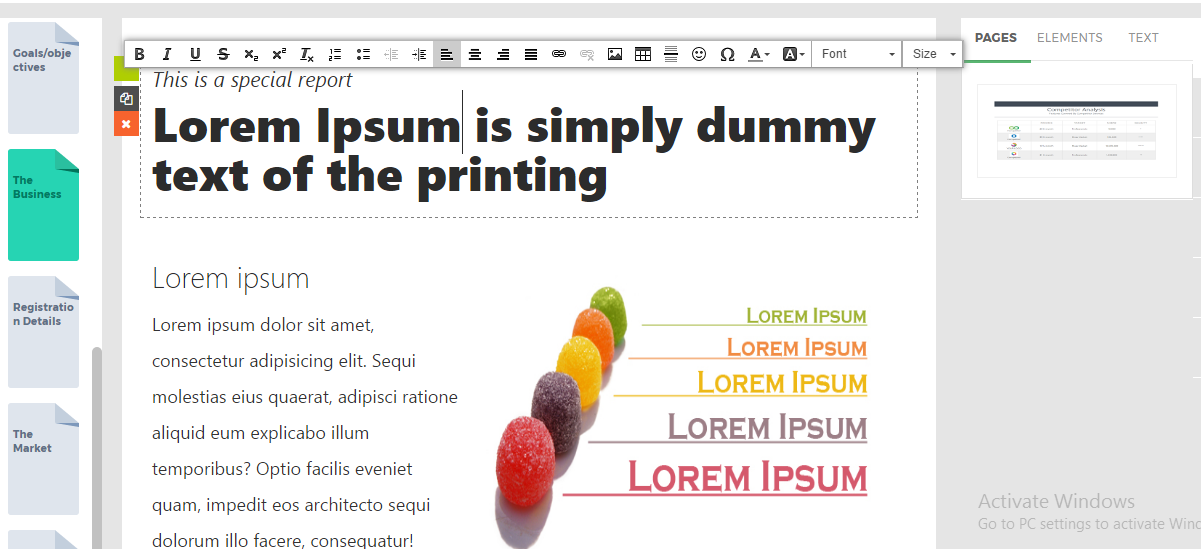Screen dimensions: 1201x549
Task: Click the 'Lorem ipsum' section heading
Action: coord(231,278)
